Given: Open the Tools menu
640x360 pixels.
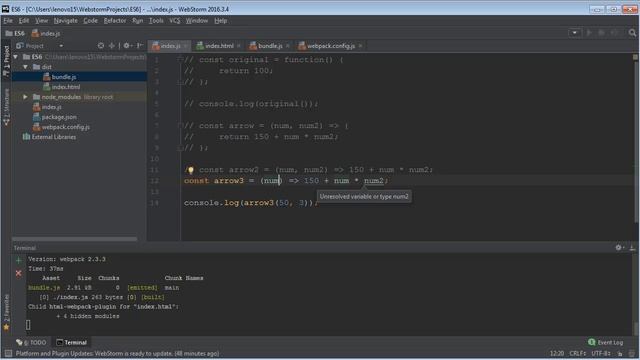Looking at the screenshot, I should pos(156,21).
